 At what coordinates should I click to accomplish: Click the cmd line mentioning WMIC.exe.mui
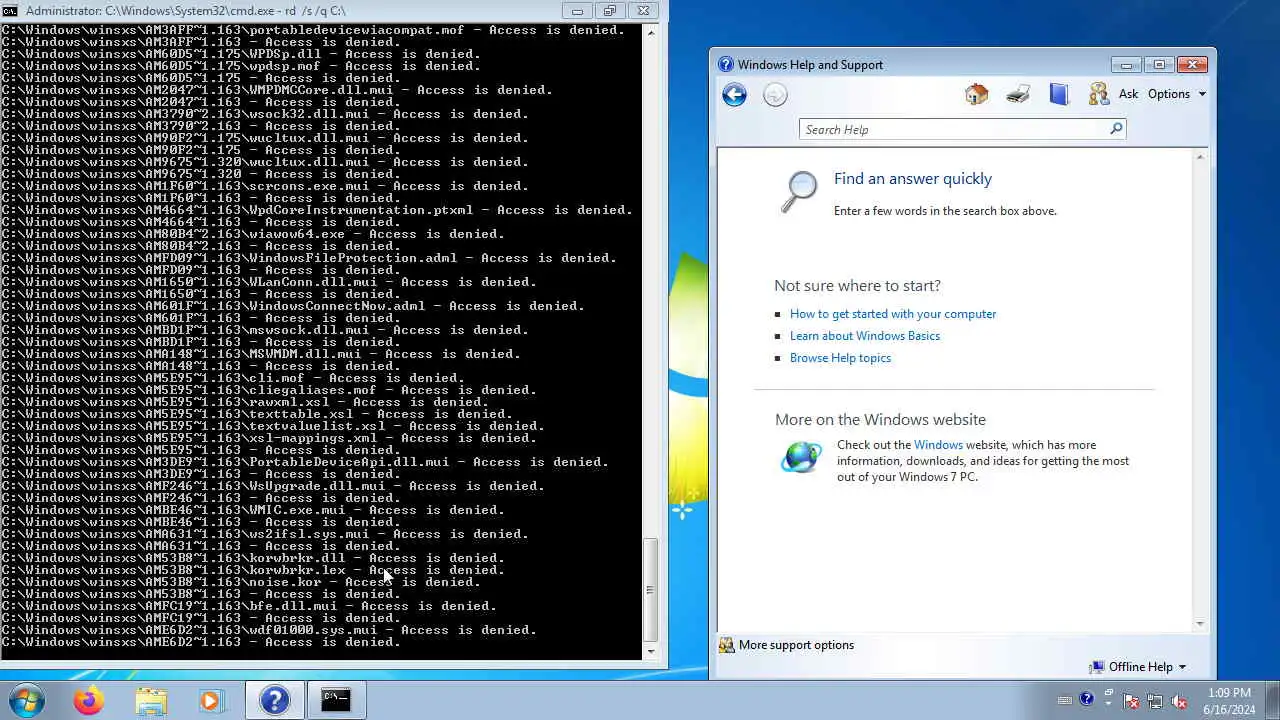(x=253, y=510)
